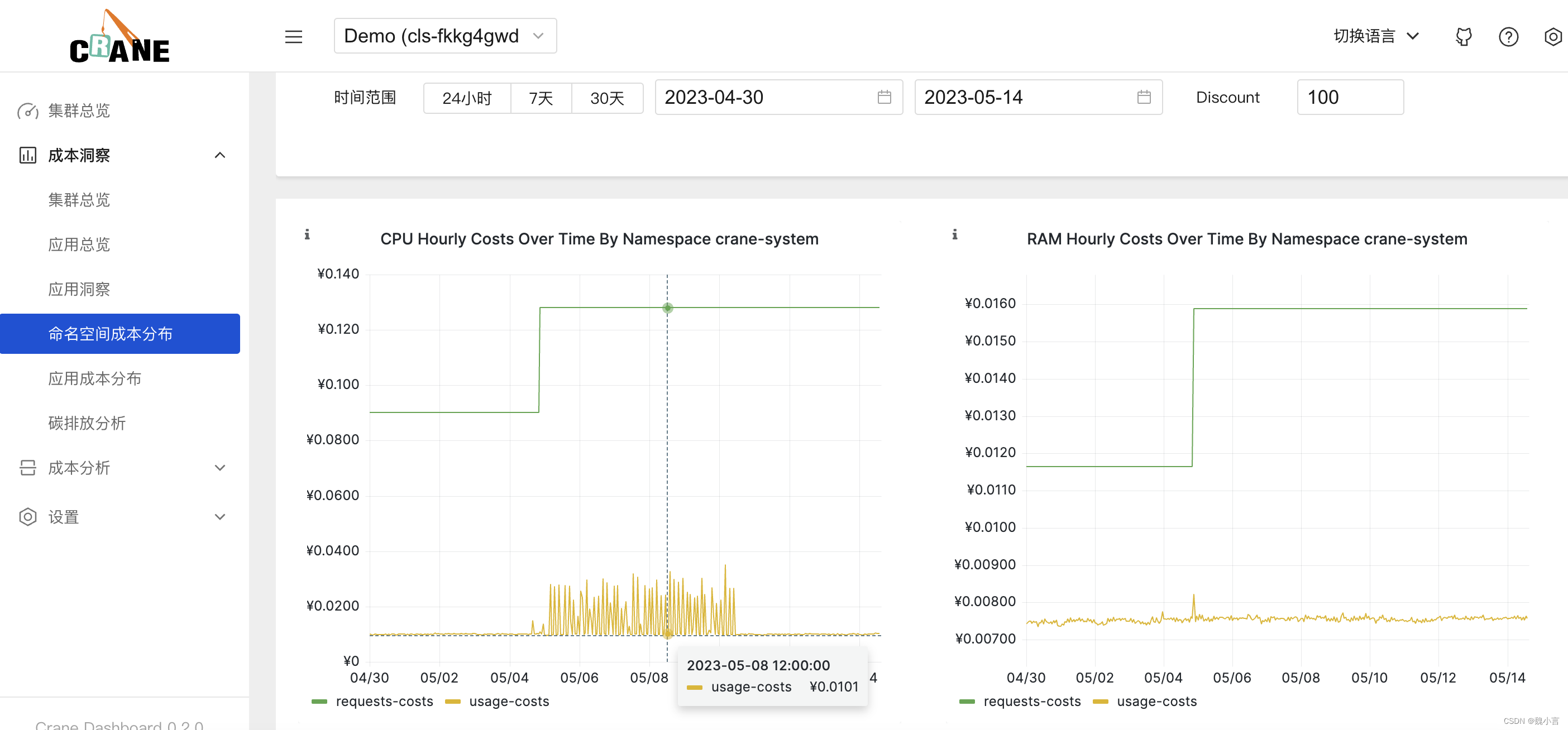This screenshot has height=730, width=1568.
Task: Expand the 设置 menu chevron
Action: (x=220, y=516)
